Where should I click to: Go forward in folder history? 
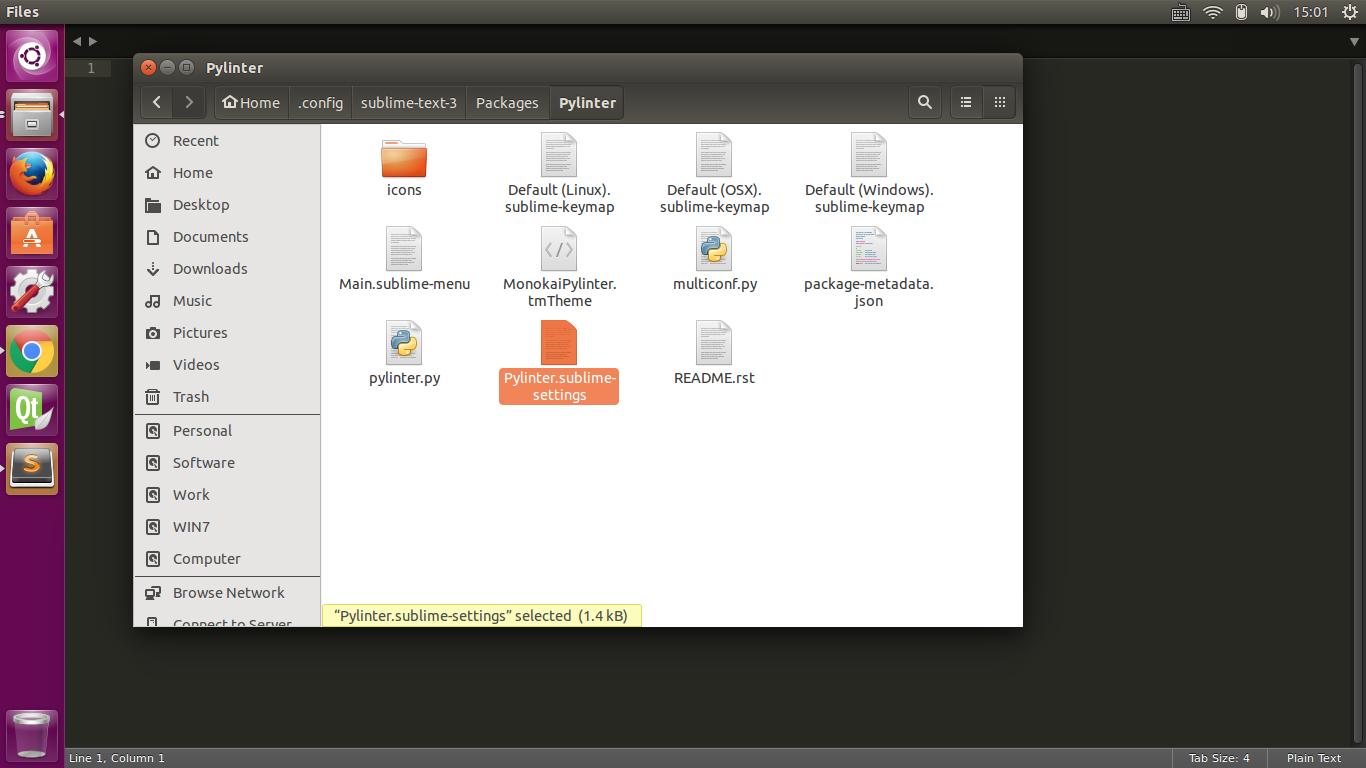point(189,102)
